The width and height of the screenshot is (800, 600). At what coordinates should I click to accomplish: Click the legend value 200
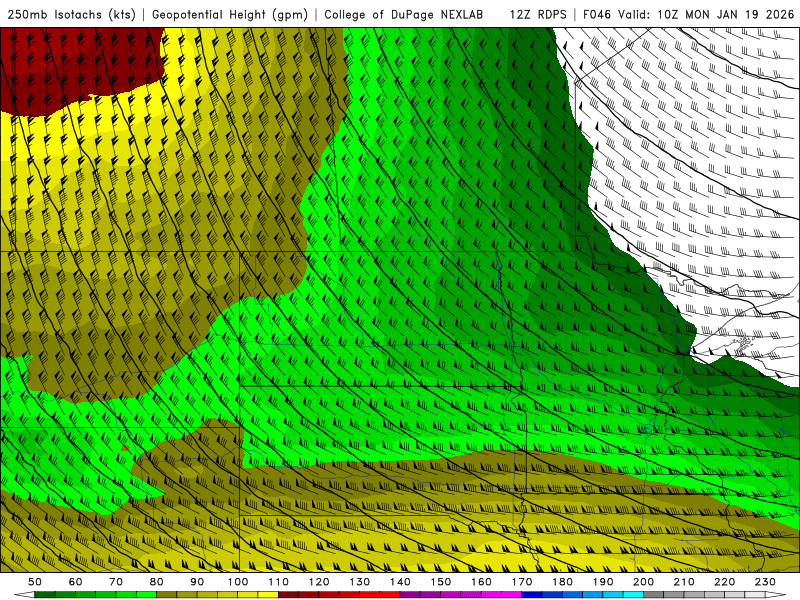click(644, 582)
